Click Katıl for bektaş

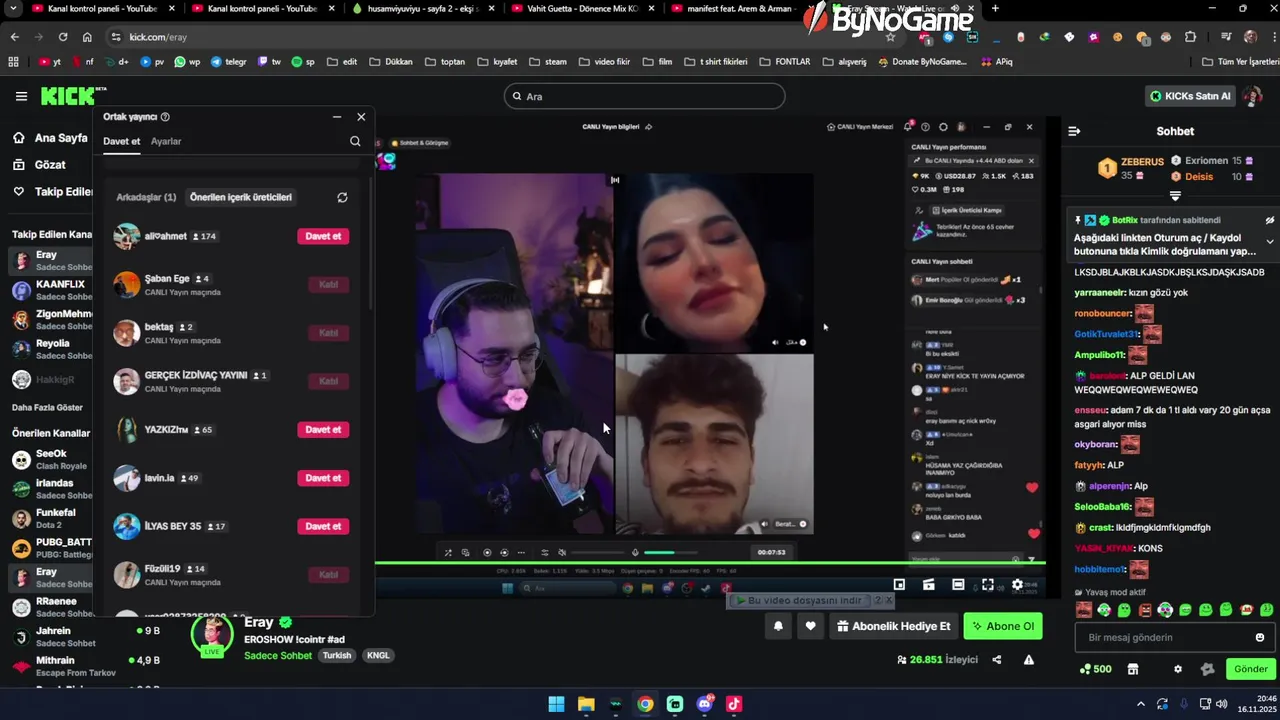tap(328, 333)
